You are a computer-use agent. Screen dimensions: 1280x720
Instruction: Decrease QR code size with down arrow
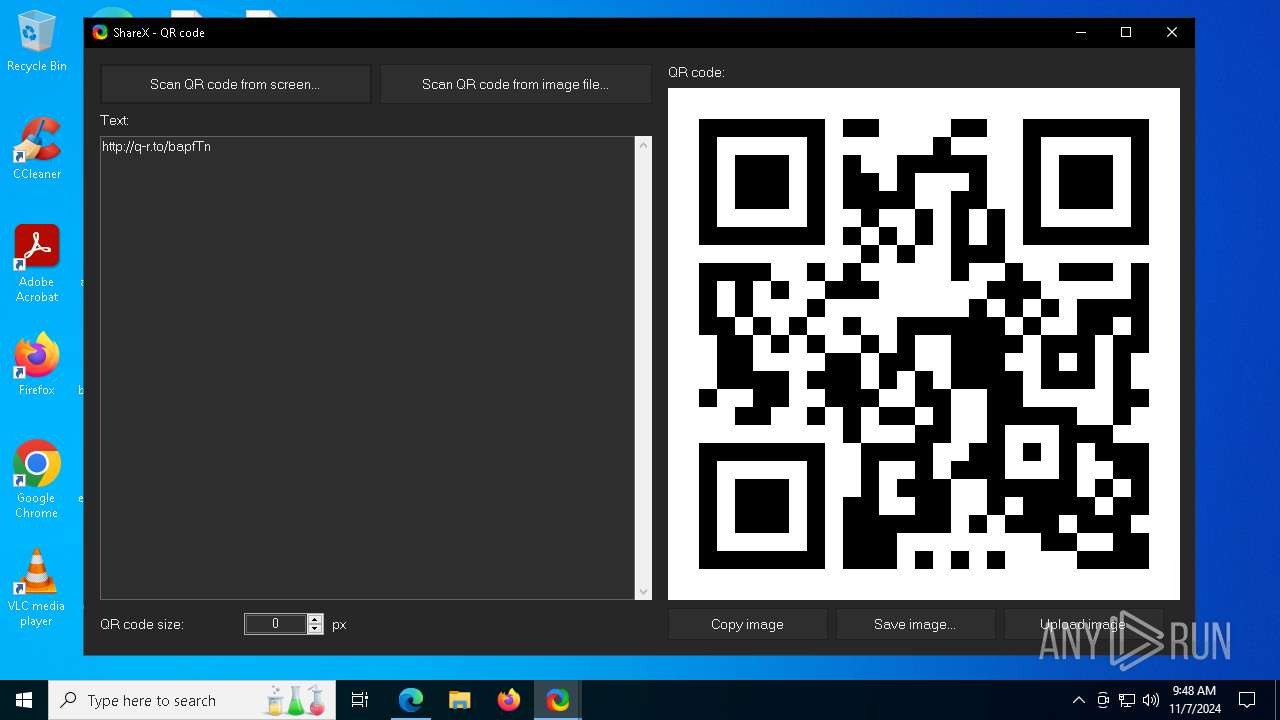(315, 629)
